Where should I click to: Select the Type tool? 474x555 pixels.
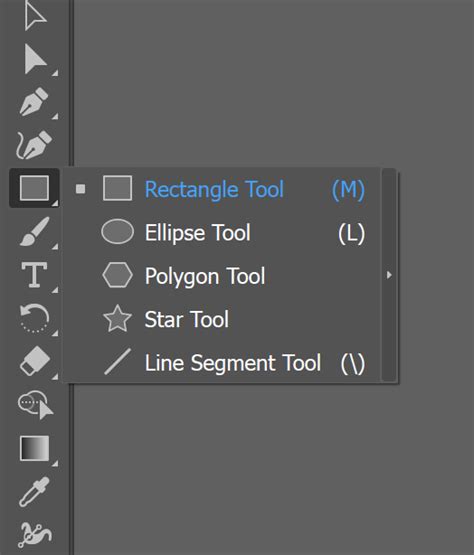pyautogui.click(x=34, y=275)
